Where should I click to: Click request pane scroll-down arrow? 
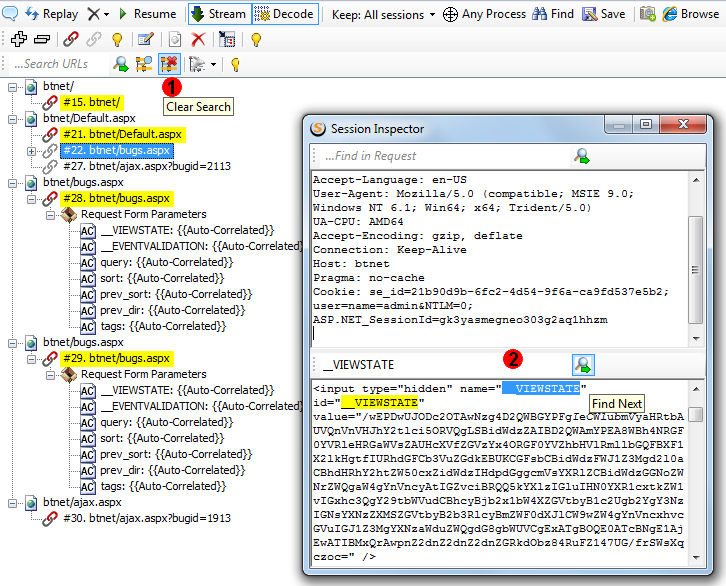click(696, 339)
